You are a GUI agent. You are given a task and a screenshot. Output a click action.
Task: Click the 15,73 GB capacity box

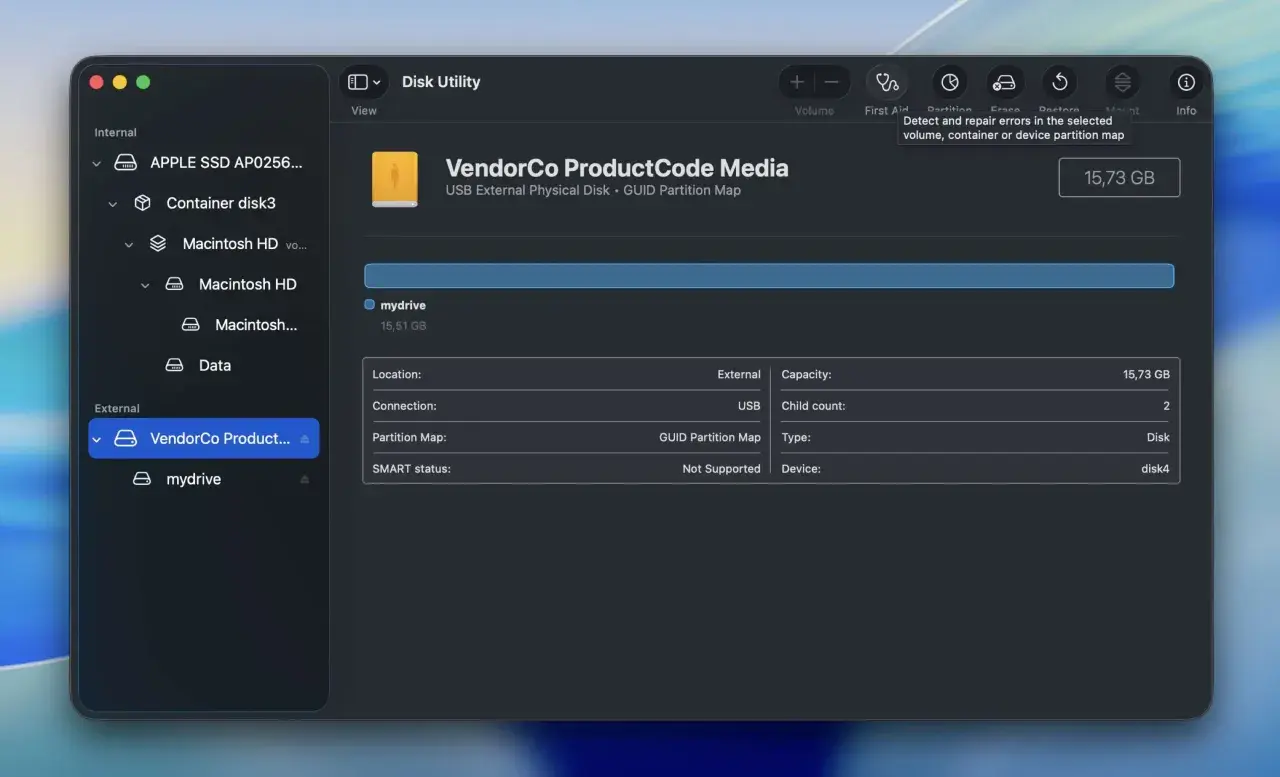(x=1119, y=177)
